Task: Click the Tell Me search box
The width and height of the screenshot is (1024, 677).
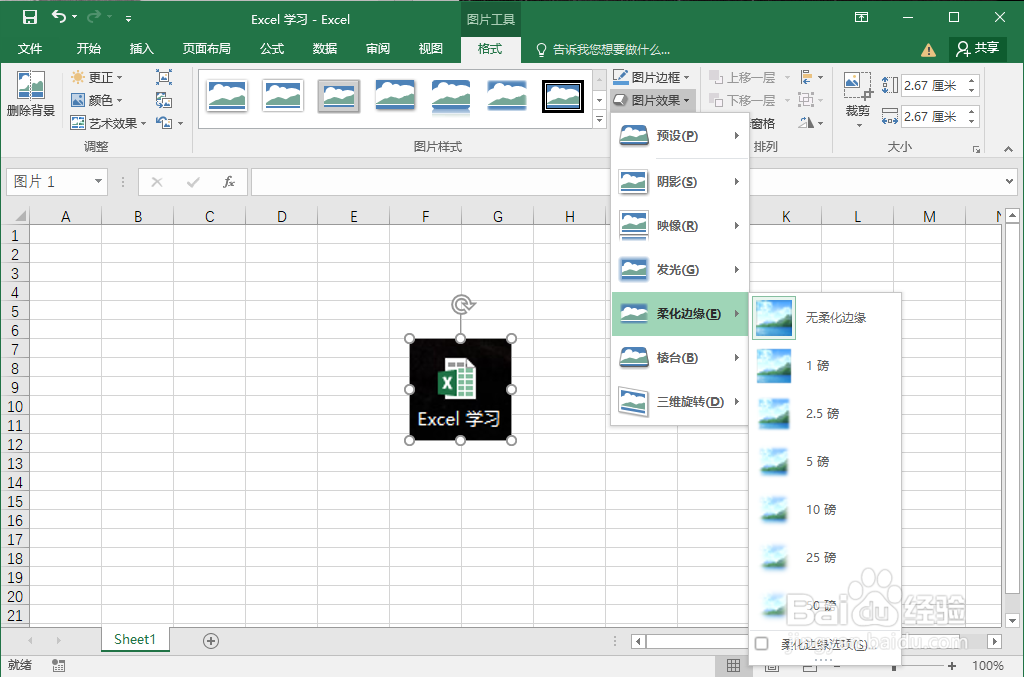Action: (603, 50)
